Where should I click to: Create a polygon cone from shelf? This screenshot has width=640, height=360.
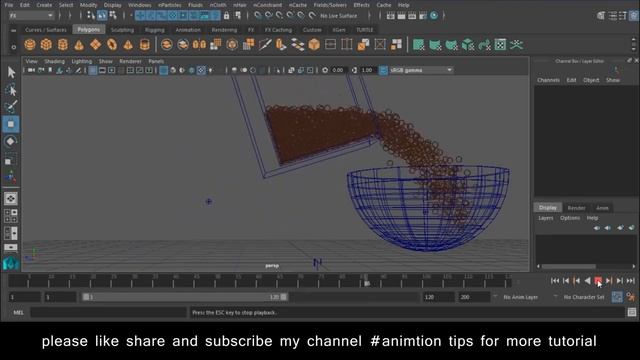click(x=79, y=44)
